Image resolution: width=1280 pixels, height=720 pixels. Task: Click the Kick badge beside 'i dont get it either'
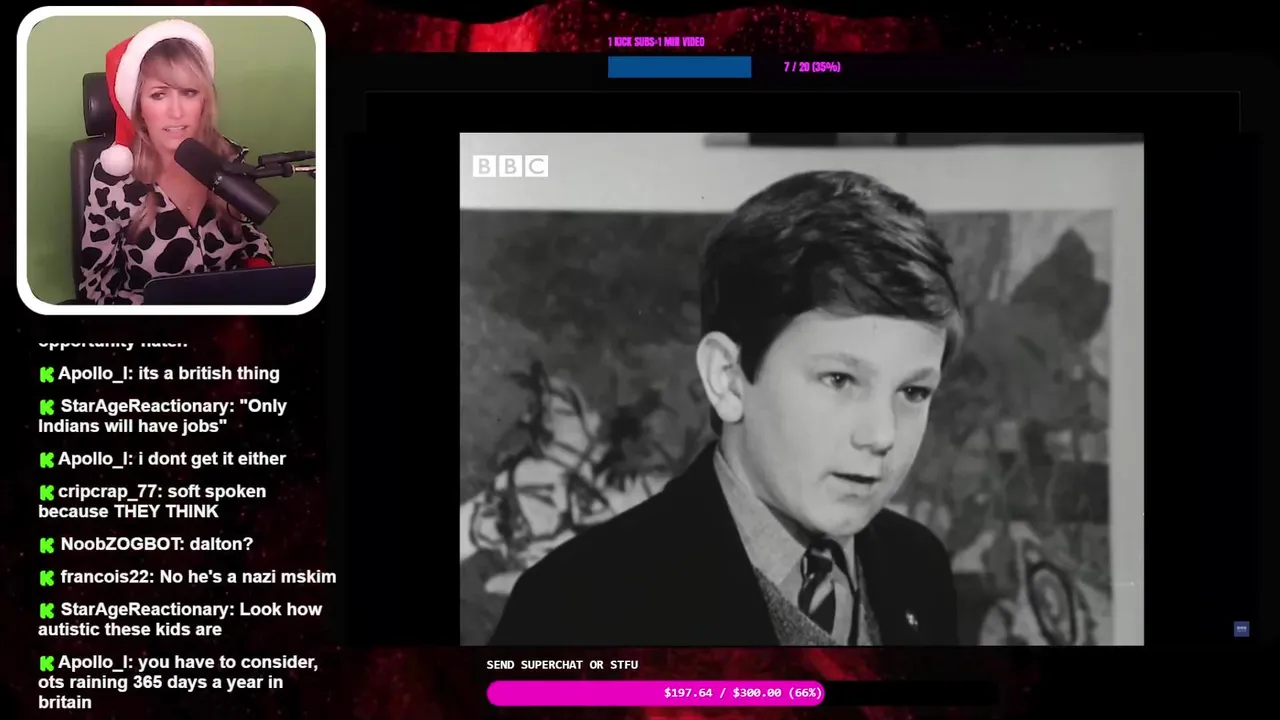(x=46, y=459)
